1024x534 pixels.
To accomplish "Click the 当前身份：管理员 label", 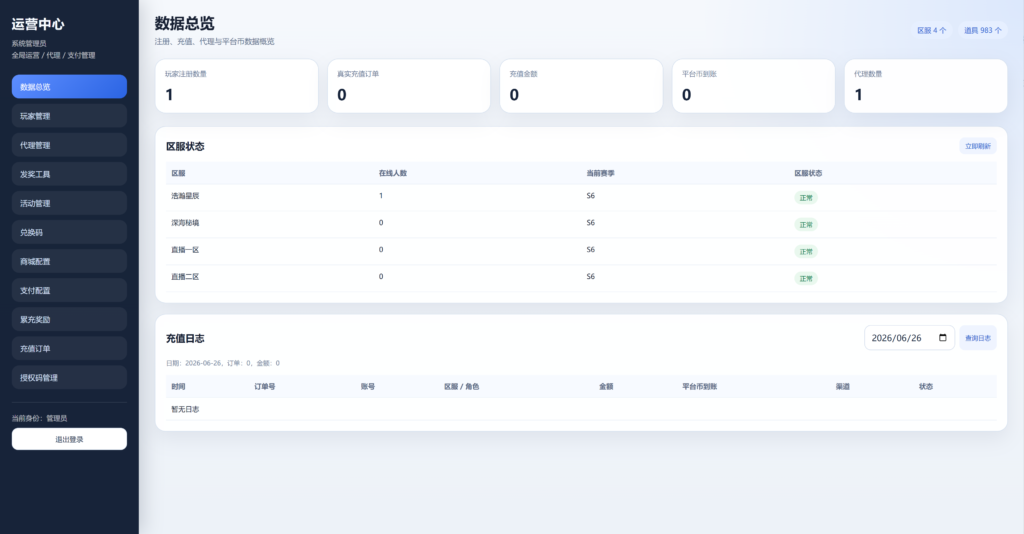I will coord(39,418).
